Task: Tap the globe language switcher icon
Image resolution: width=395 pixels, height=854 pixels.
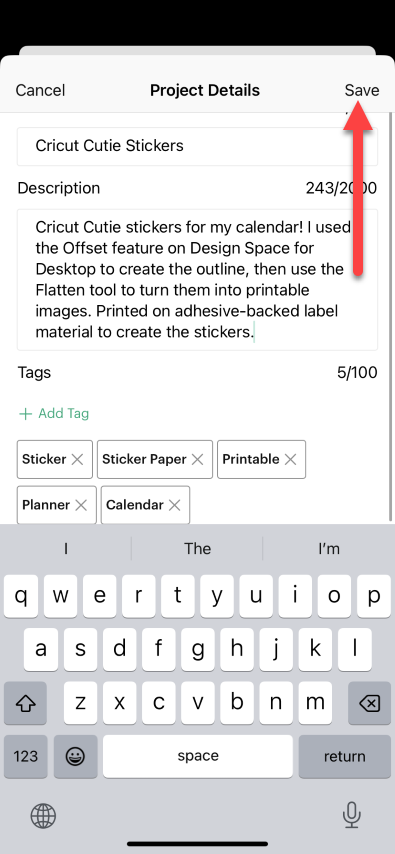Action: (43, 816)
